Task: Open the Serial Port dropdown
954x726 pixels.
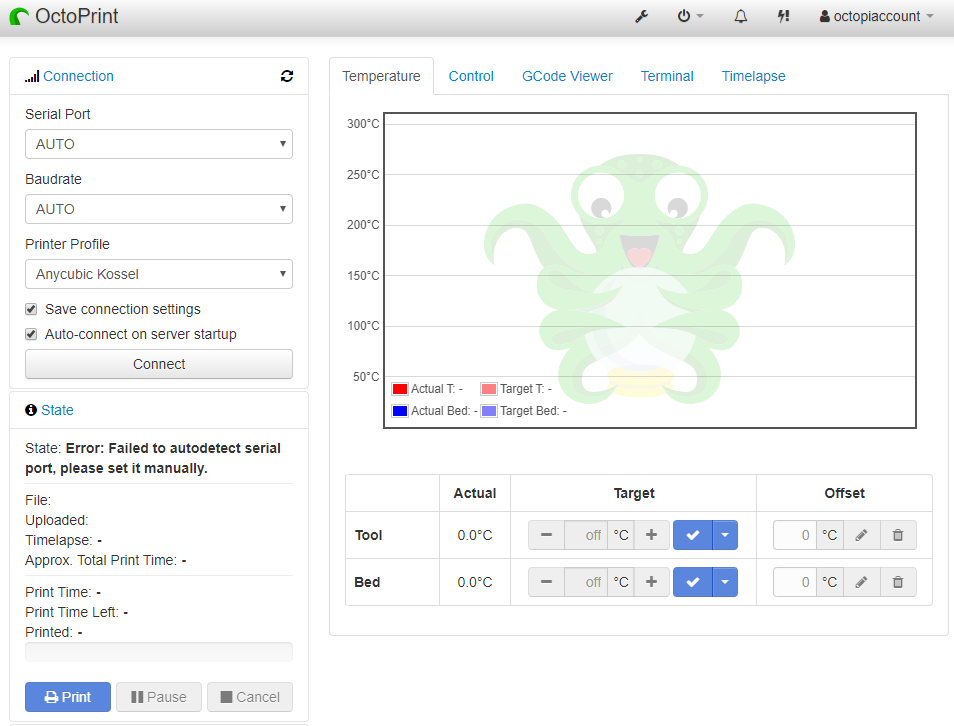Action: pyautogui.click(x=159, y=144)
